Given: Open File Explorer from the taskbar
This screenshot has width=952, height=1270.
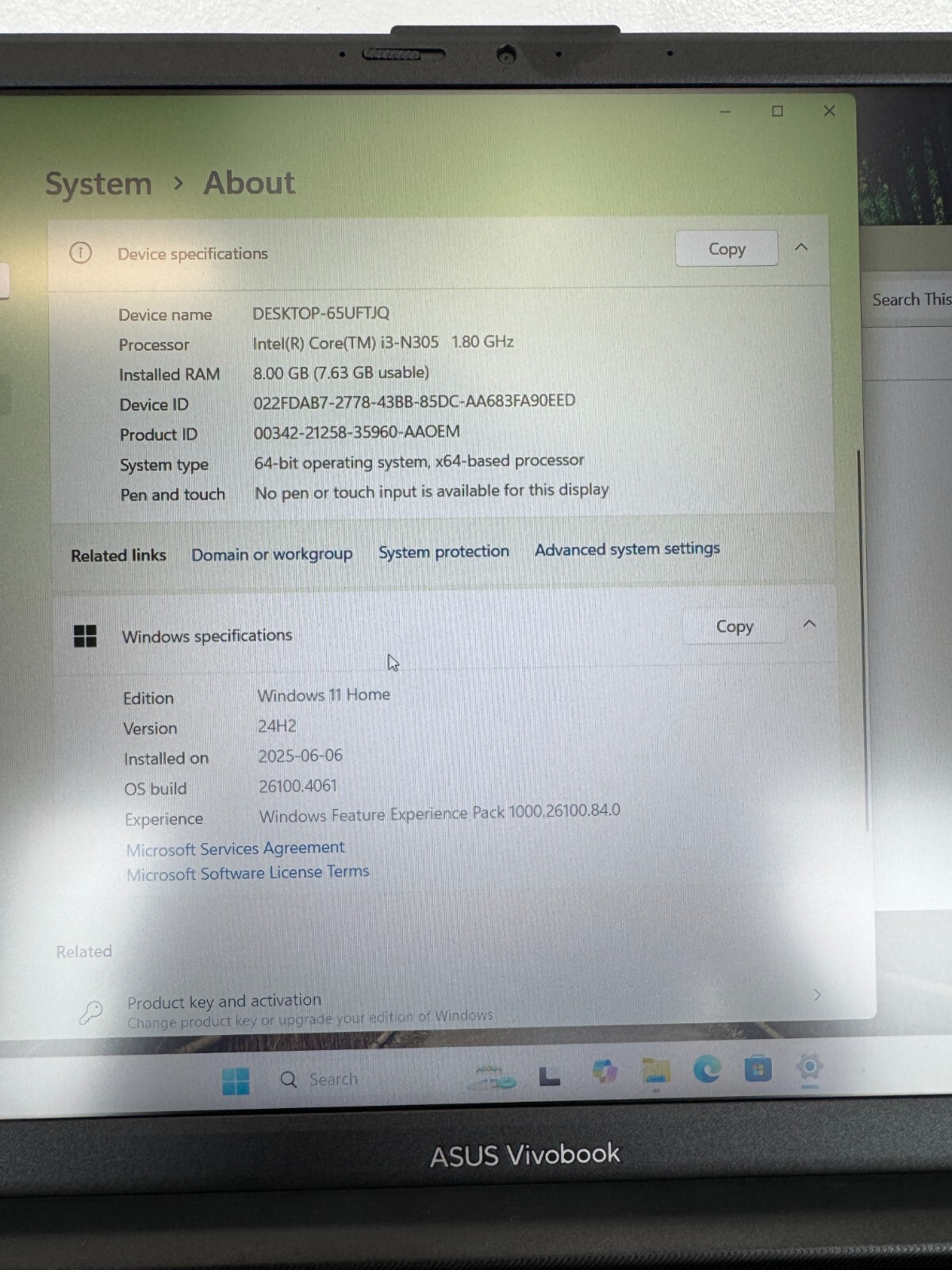Looking at the screenshot, I should 656,1072.
